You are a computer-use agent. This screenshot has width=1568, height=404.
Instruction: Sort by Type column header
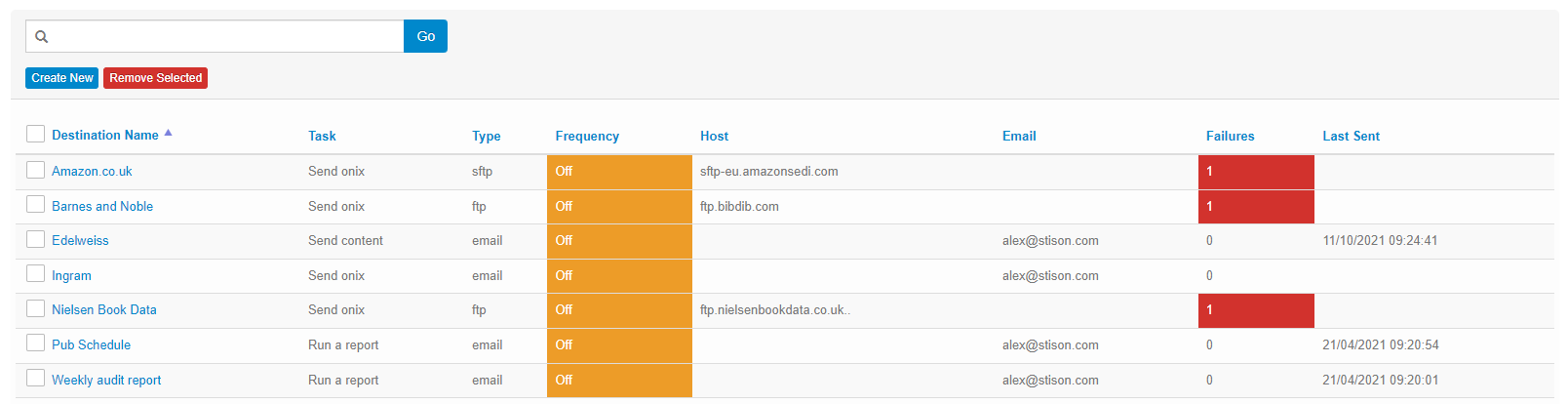tap(487, 137)
